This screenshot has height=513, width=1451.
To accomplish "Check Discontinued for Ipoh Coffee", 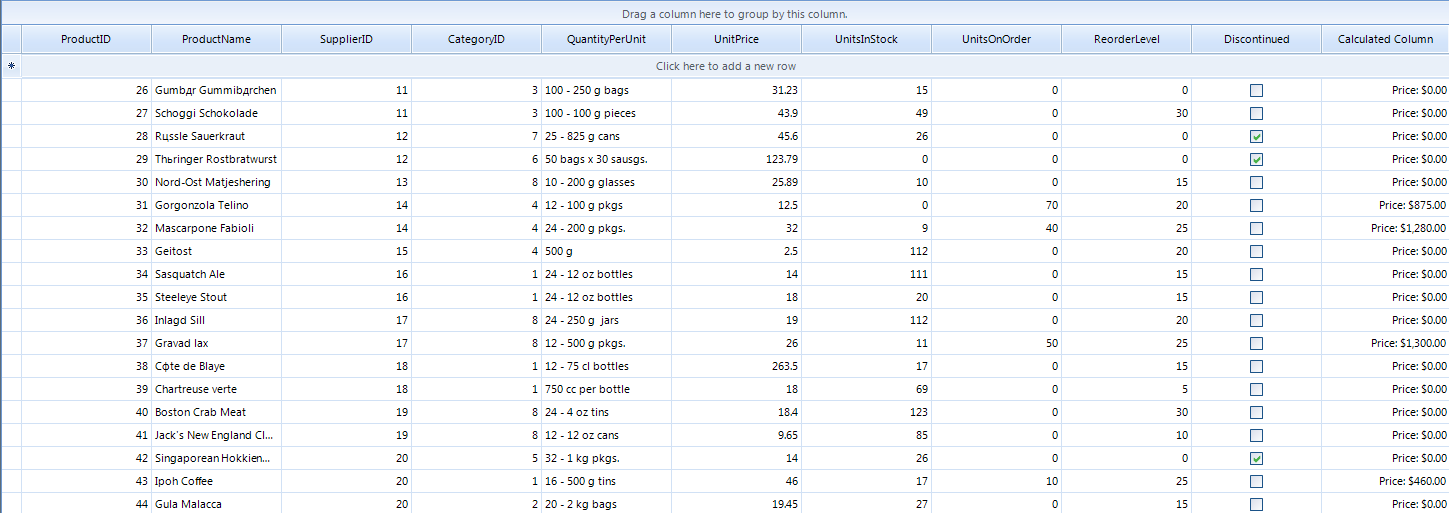I will click(1256, 481).
